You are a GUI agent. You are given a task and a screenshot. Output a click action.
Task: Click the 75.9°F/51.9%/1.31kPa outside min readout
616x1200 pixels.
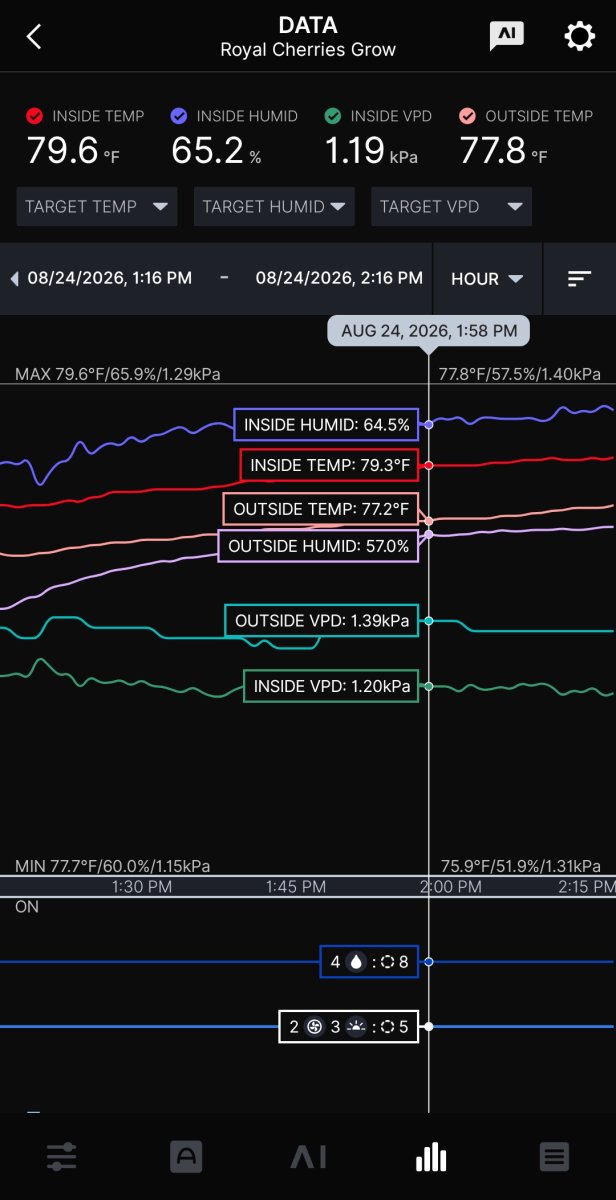click(520, 866)
